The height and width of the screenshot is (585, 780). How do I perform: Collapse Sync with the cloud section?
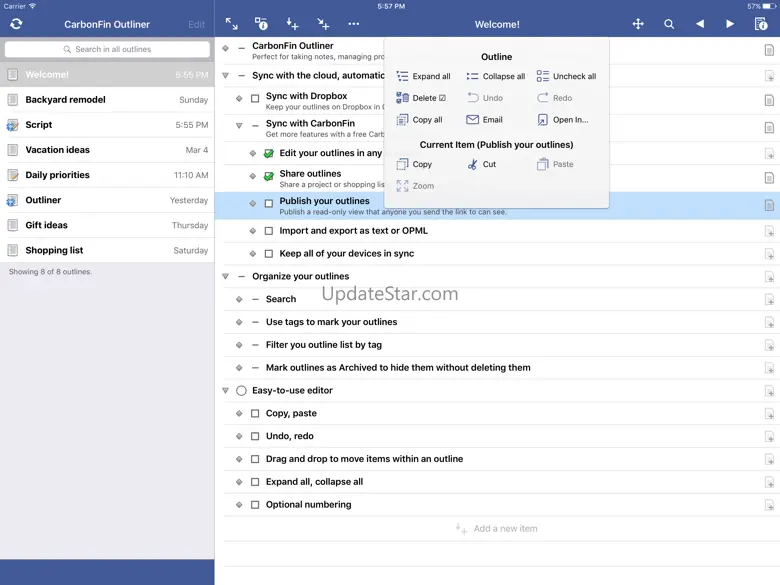pyautogui.click(x=225, y=76)
